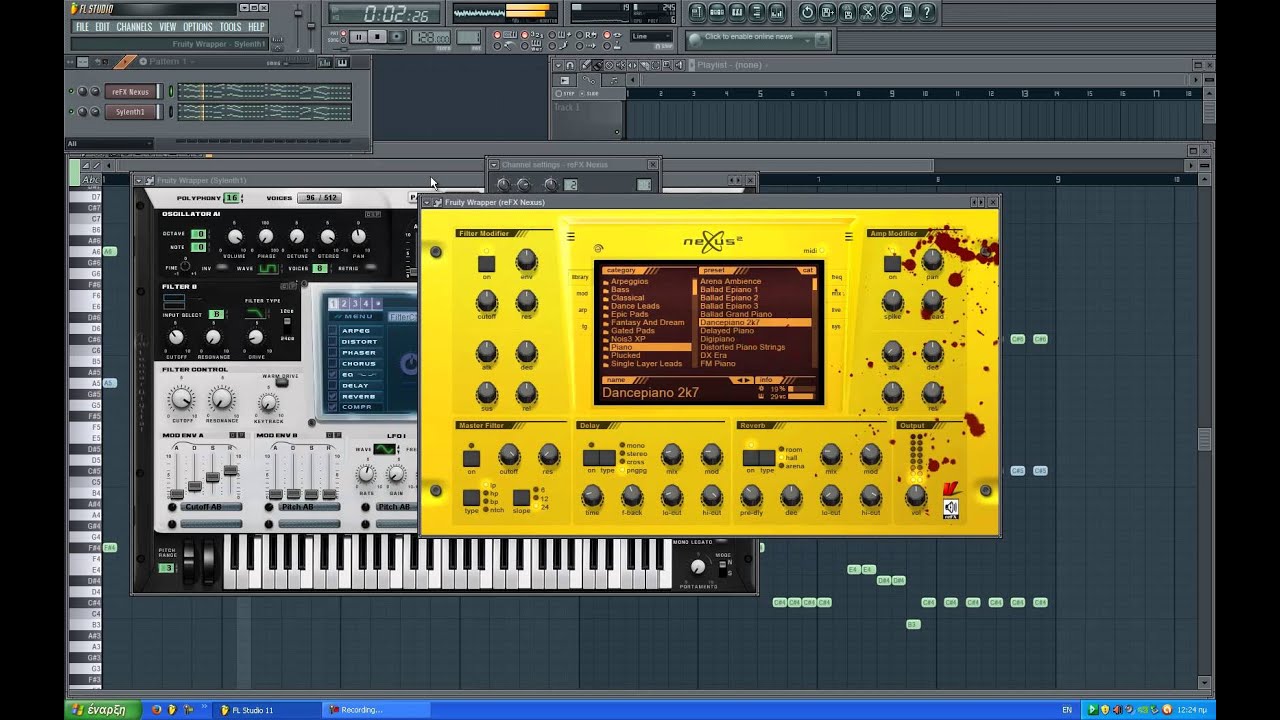Viewport: 1280px width, 720px height.
Task: Open the Fruity Wrapper (reFX Nexus) options arrow
Action: click(427, 202)
